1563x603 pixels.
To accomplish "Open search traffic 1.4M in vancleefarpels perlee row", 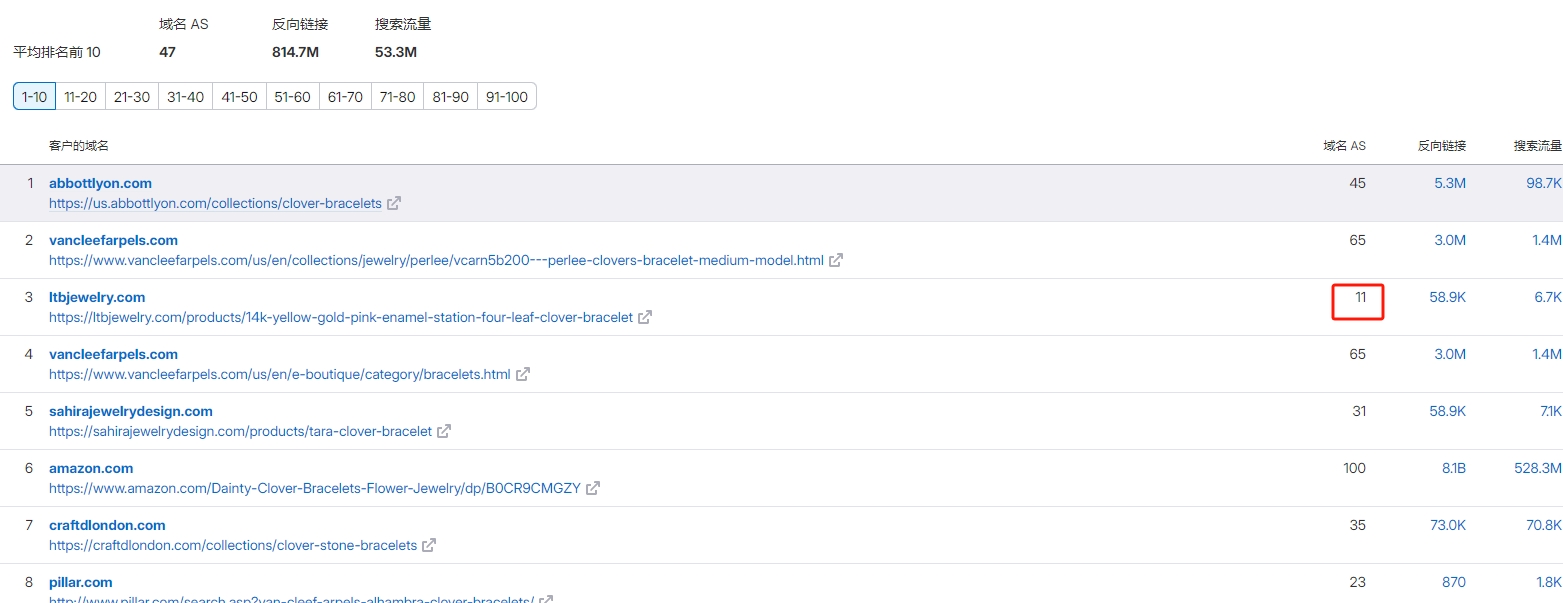I will tap(1546, 240).
